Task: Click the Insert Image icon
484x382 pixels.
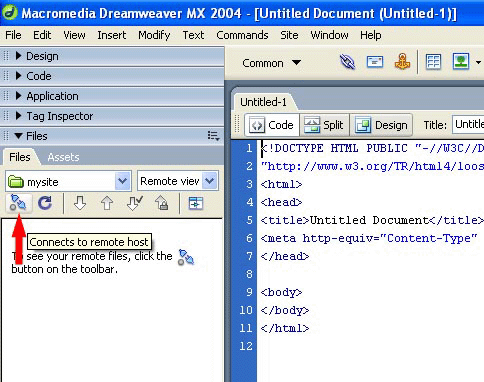Action: pyautogui.click(x=461, y=62)
